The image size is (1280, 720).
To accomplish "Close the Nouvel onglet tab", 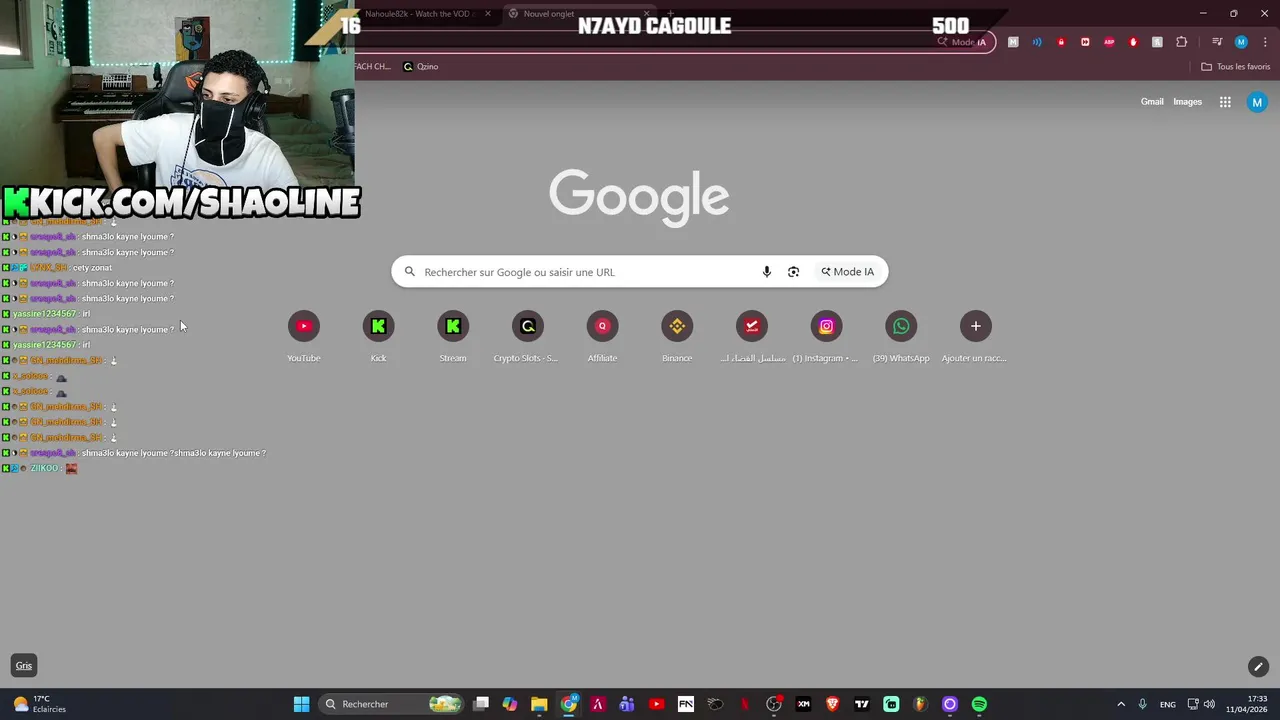I will (646, 14).
